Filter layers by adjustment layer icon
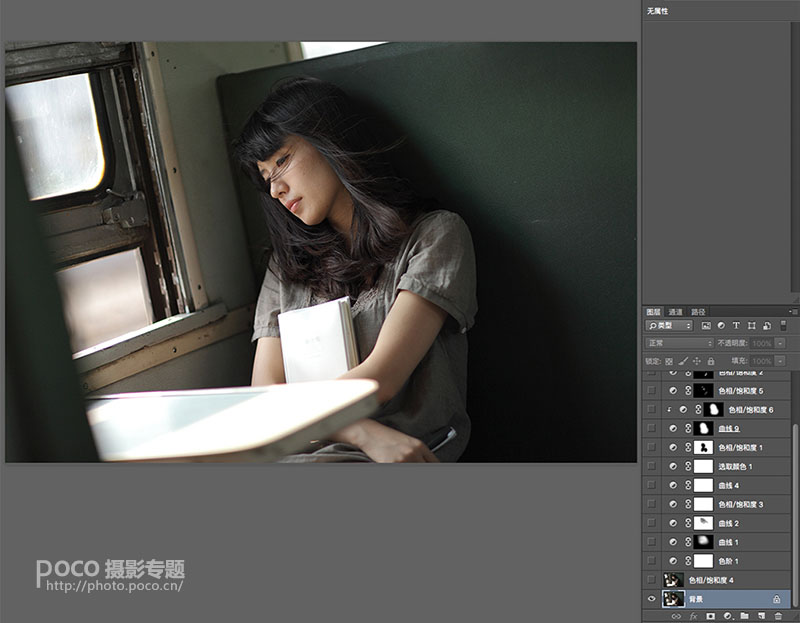 pyautogui.click(x=721, y=326)
